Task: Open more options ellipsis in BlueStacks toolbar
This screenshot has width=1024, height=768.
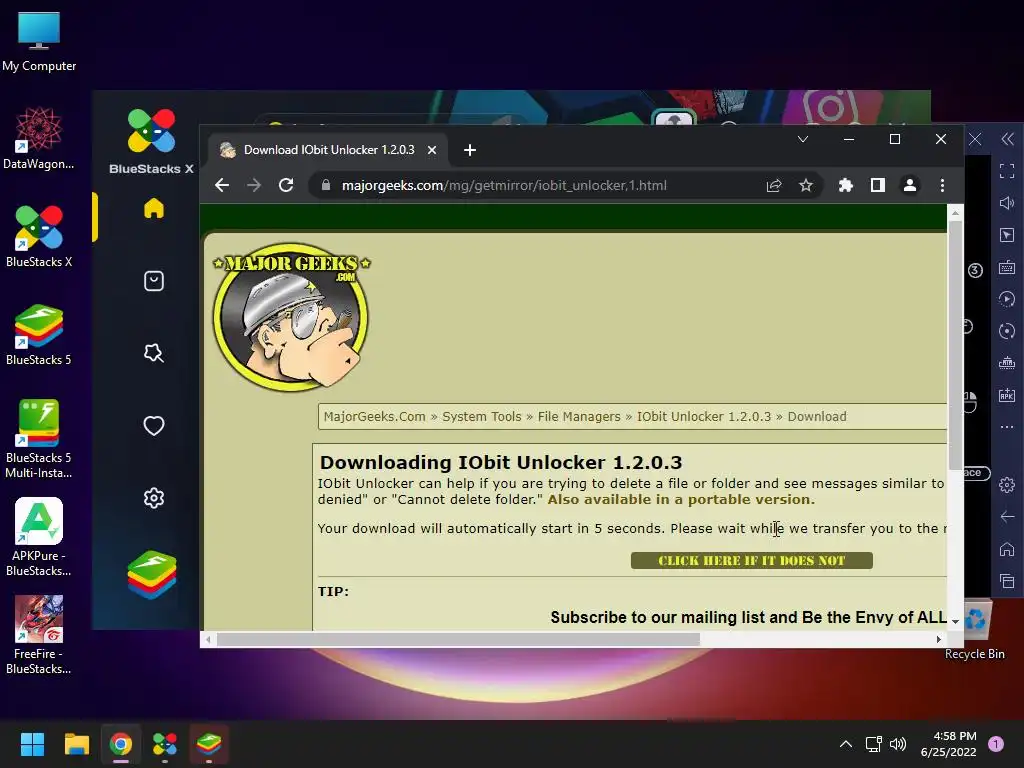Action: pyautogui.click(x=1007, y=427)
